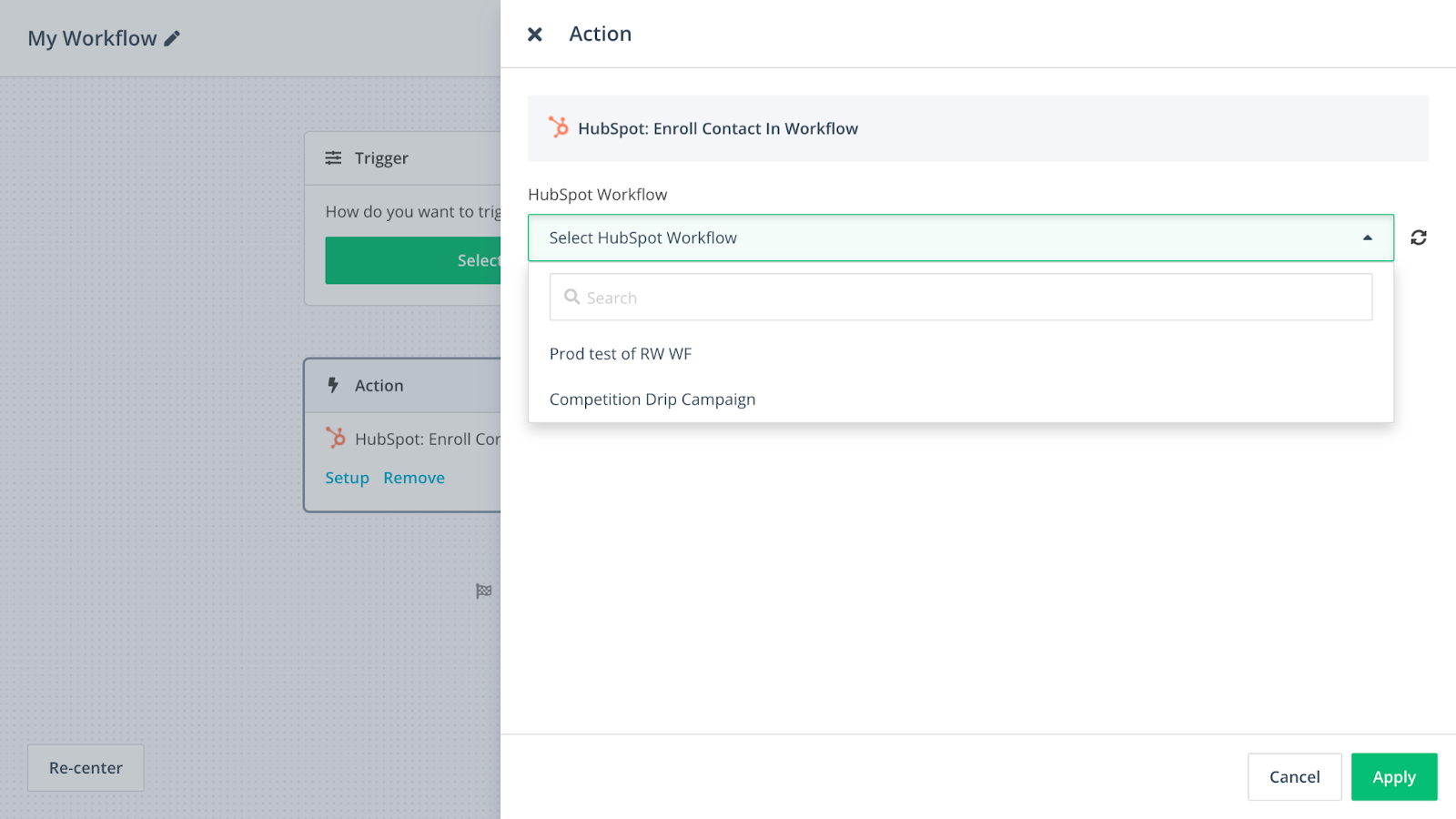Choose the Competition Drip Campaign option
The image size is (1456, 819).
[x=961, y=399]
